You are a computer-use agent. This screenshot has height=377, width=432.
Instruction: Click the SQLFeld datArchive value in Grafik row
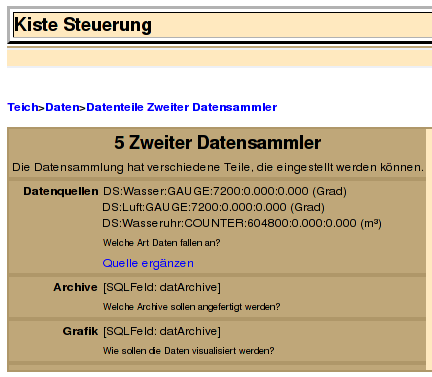162,331
